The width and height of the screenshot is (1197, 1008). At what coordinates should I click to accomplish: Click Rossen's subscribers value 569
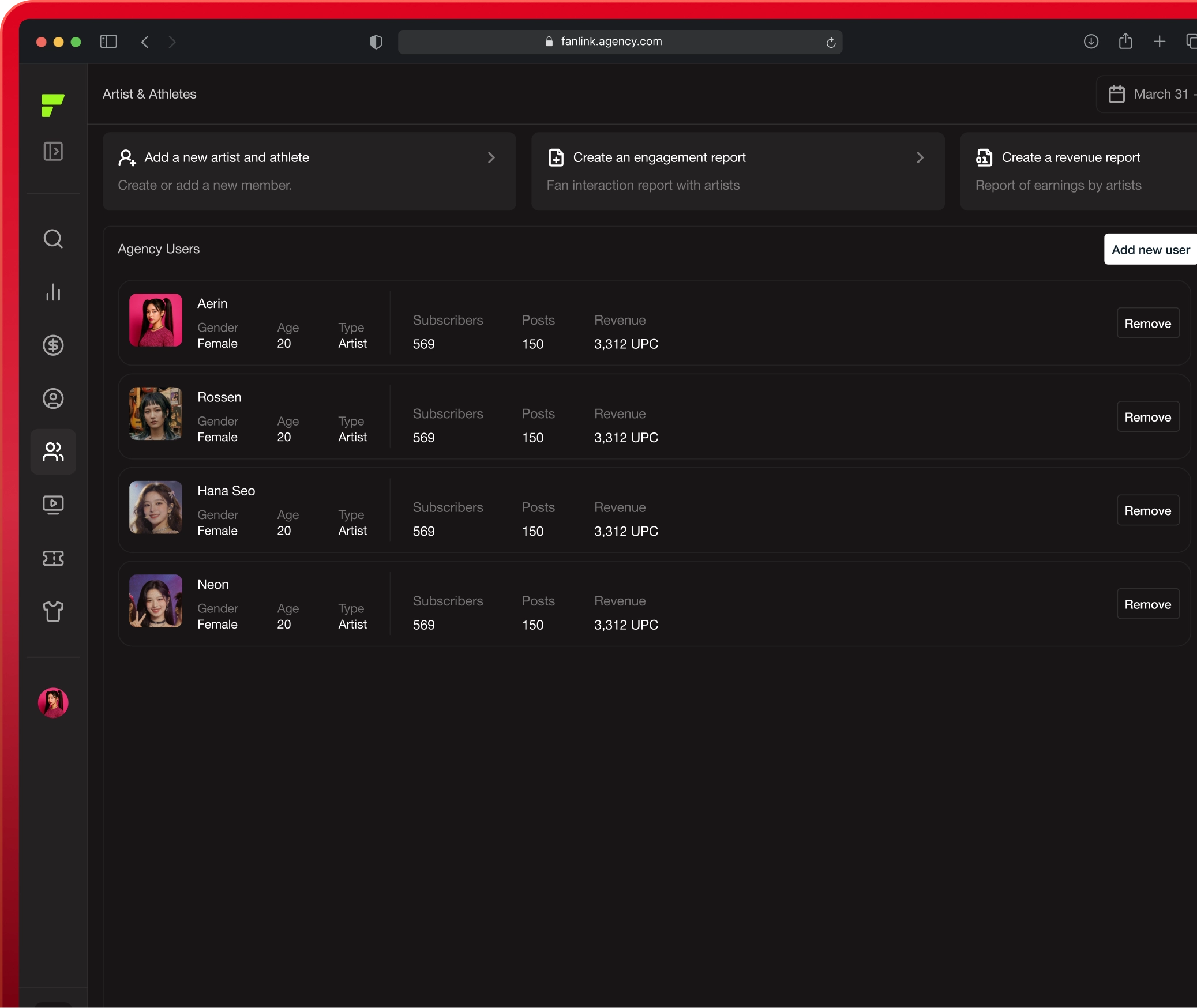423,438
